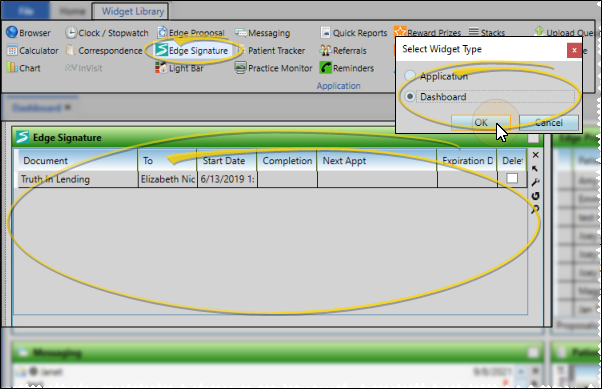This screenshot has height=389, width=602.
Task: Click the Edge Signature widget icon
Action: tap(162, 50)
